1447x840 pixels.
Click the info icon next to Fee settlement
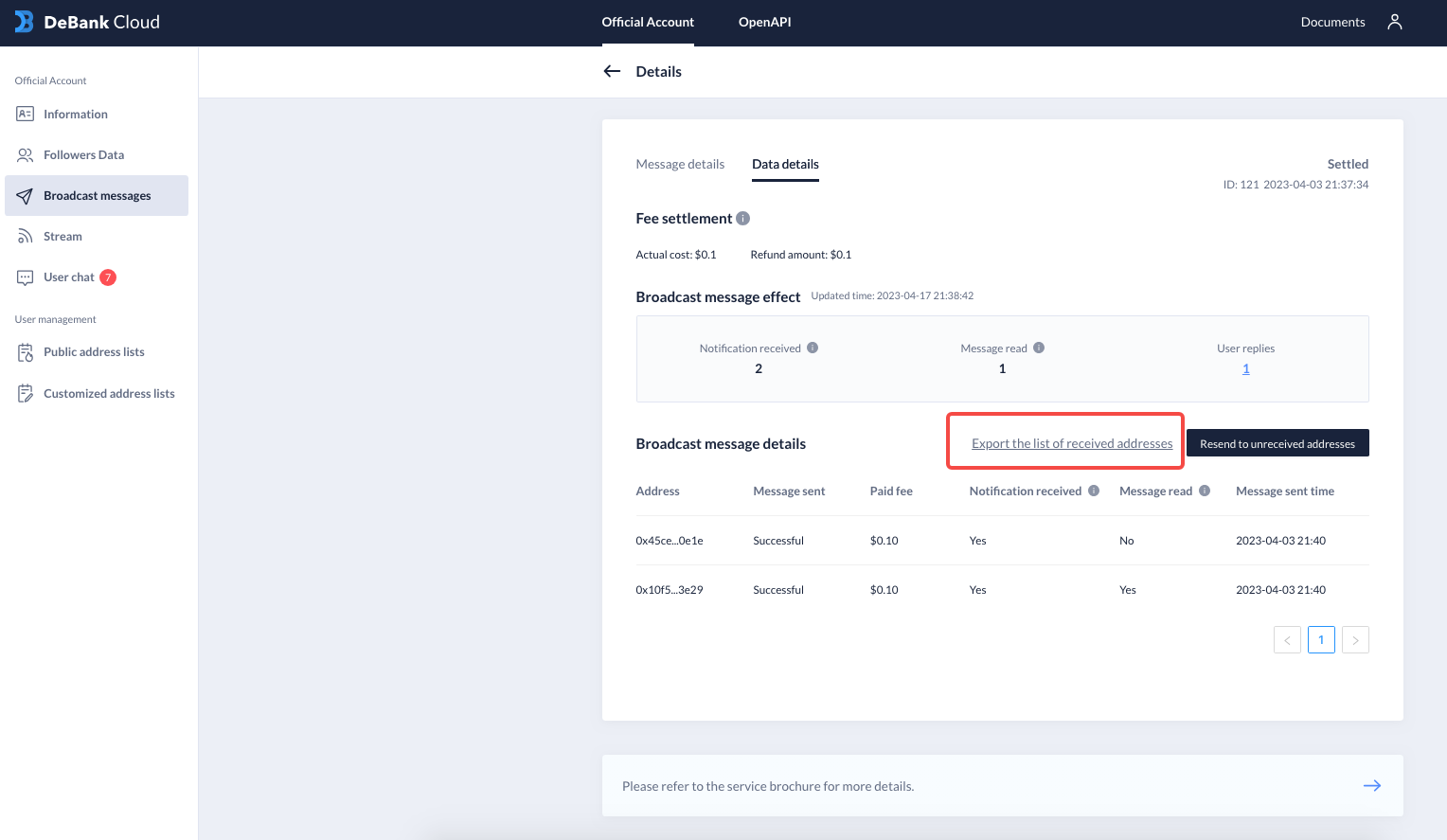click(743, 219)
